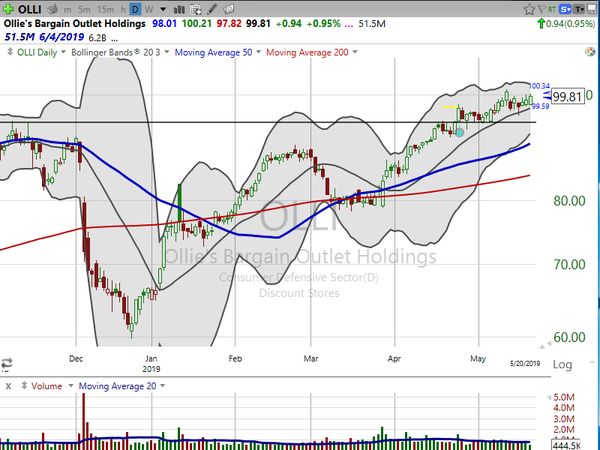Click the 80.00 price scale label
The width and height of the screenshot is (600, 450).
coord(569,201)
